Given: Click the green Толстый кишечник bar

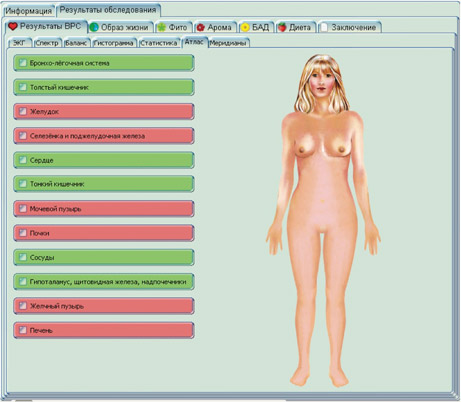Looking at the screenshot, I should click(104, 87).
